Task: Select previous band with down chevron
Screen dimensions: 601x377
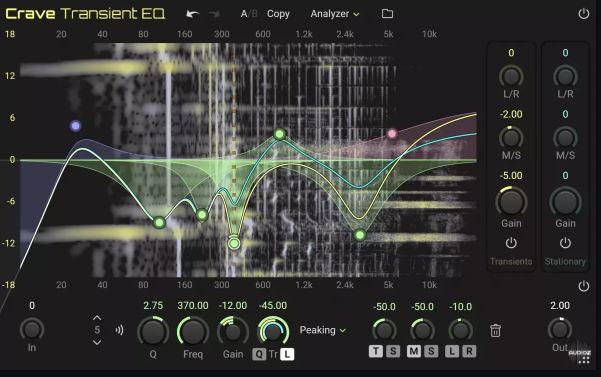Action: pos(97,342)
